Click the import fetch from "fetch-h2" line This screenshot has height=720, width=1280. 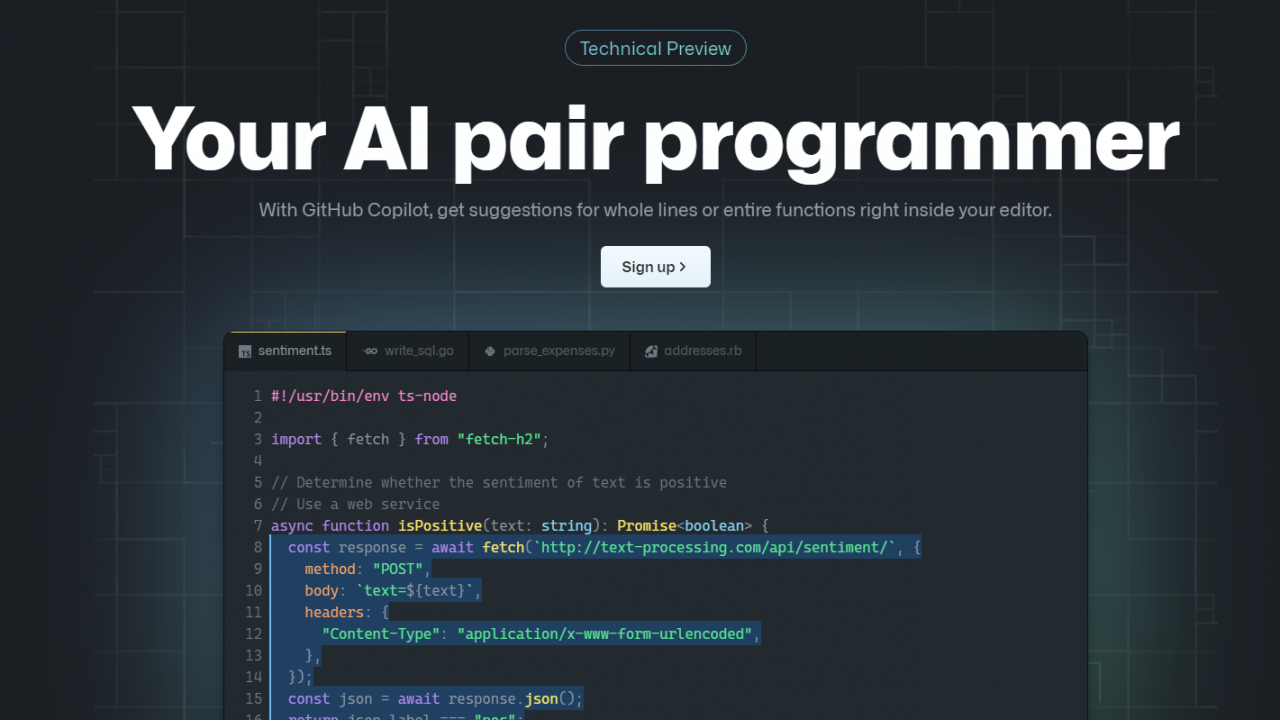point(411,439)
